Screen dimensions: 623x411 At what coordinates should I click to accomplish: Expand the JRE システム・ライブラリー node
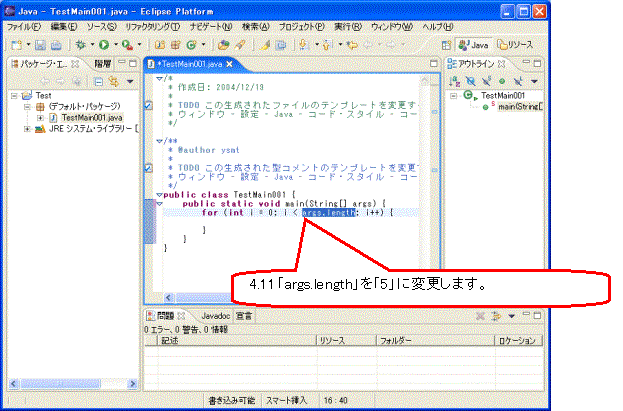point(27,129)
